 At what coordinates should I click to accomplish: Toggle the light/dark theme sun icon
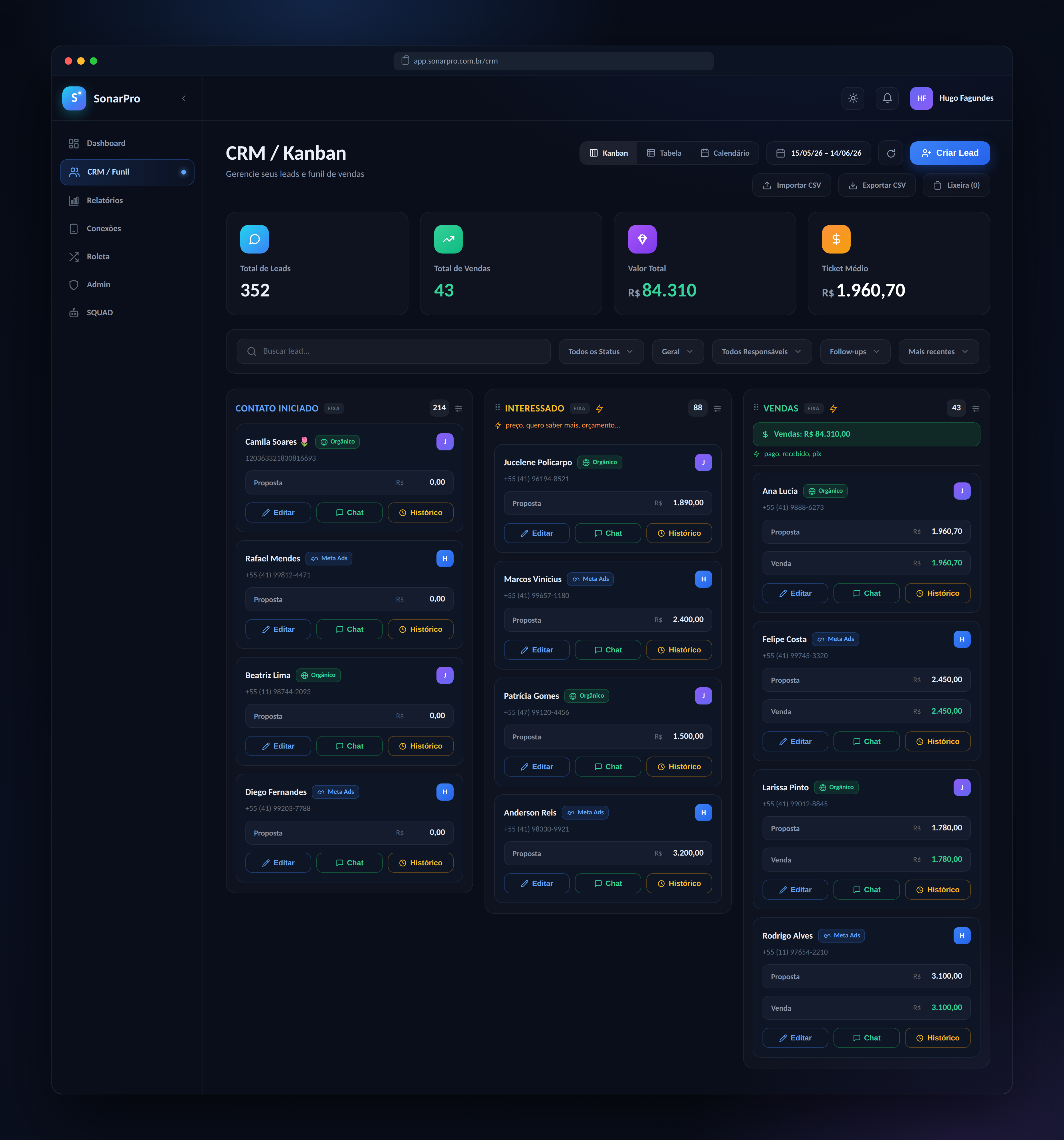853,98
